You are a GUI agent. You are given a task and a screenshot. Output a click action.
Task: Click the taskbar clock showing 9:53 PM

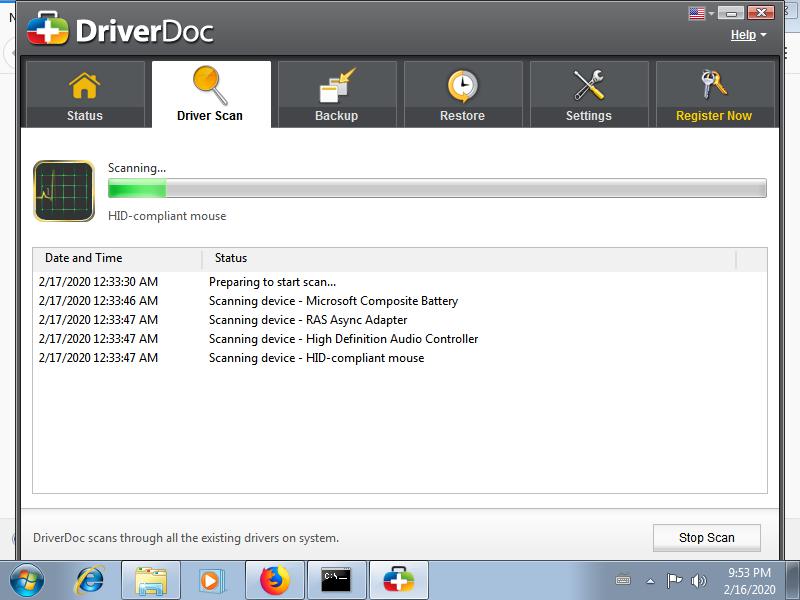pyautogui.click(x=749, y=581)
